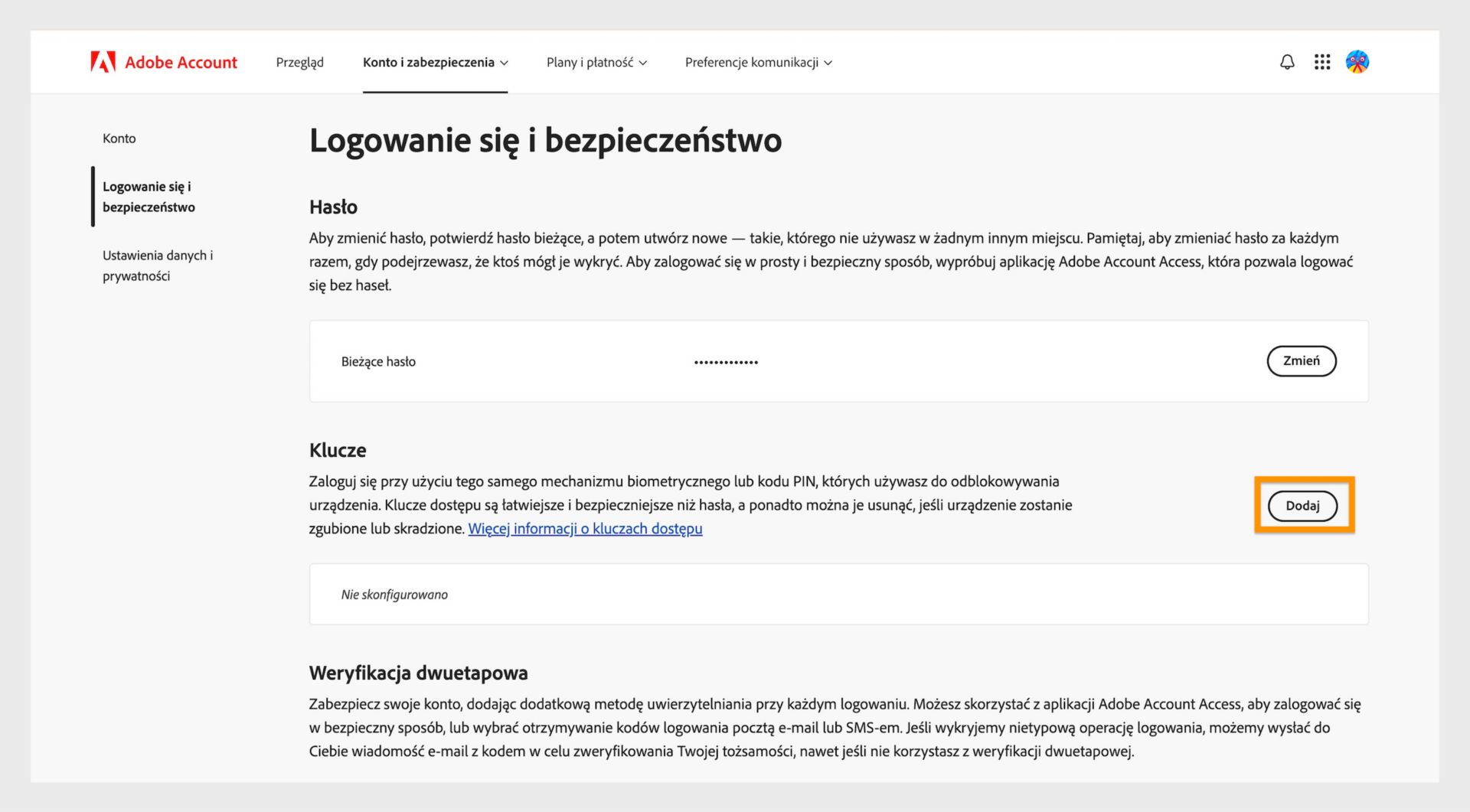The image size is (1470, 812).
Task: Open the profile avatar menu
Action: (x=1357, y=62)
